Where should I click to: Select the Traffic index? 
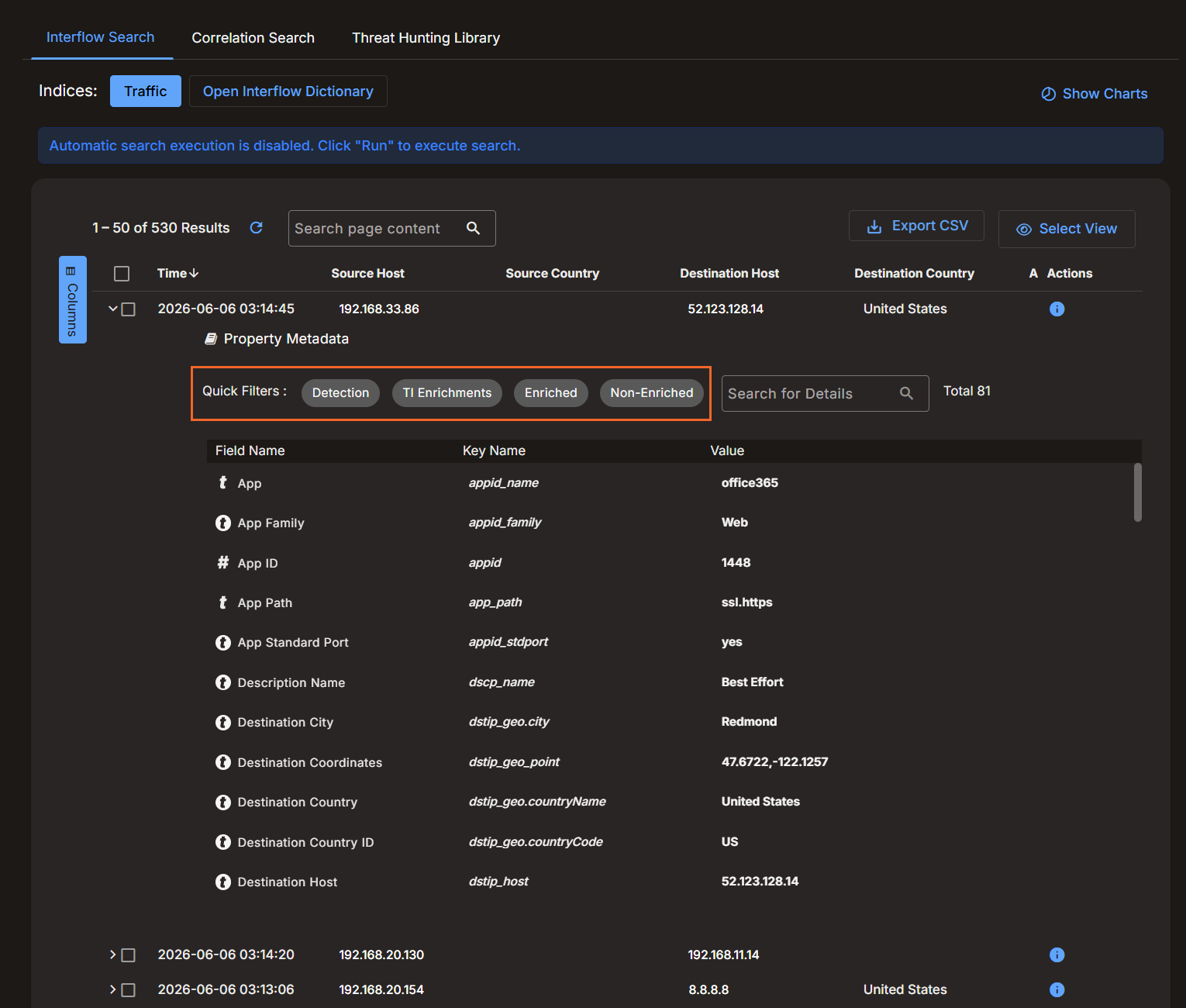click(x=146, y=91)
